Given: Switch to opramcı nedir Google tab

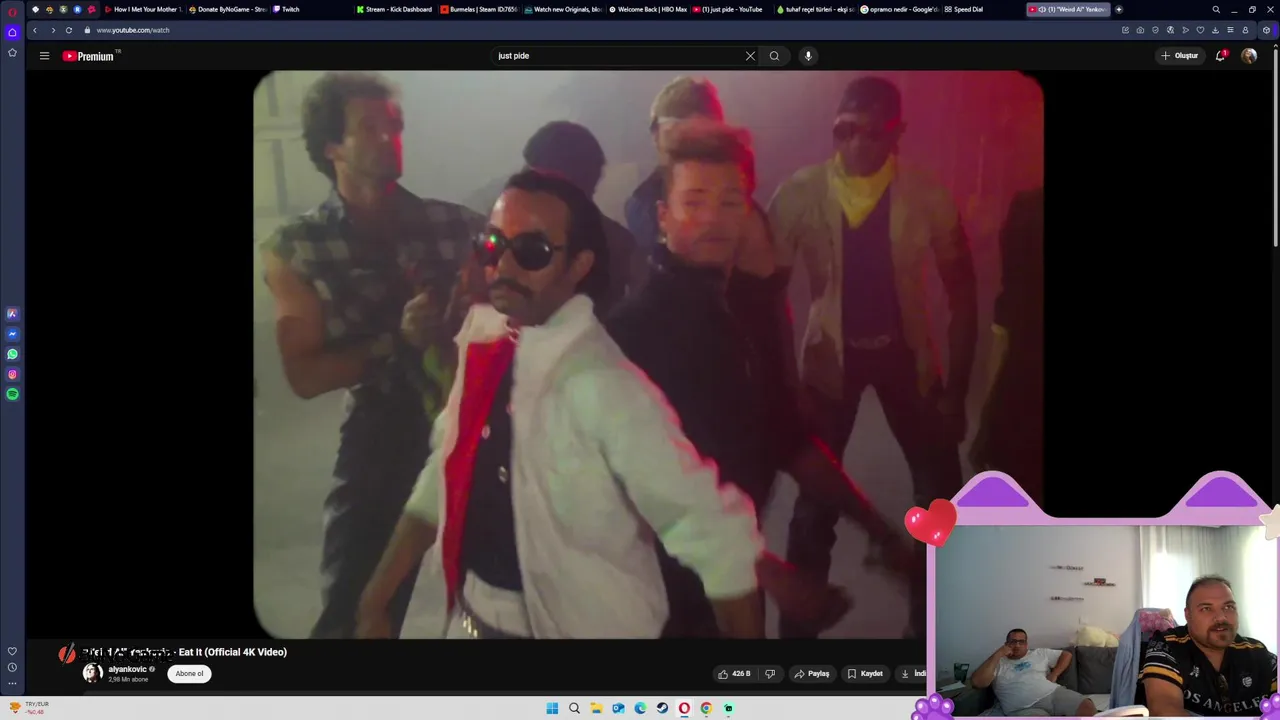Looking at the screenshot, I should coord(900,9).
